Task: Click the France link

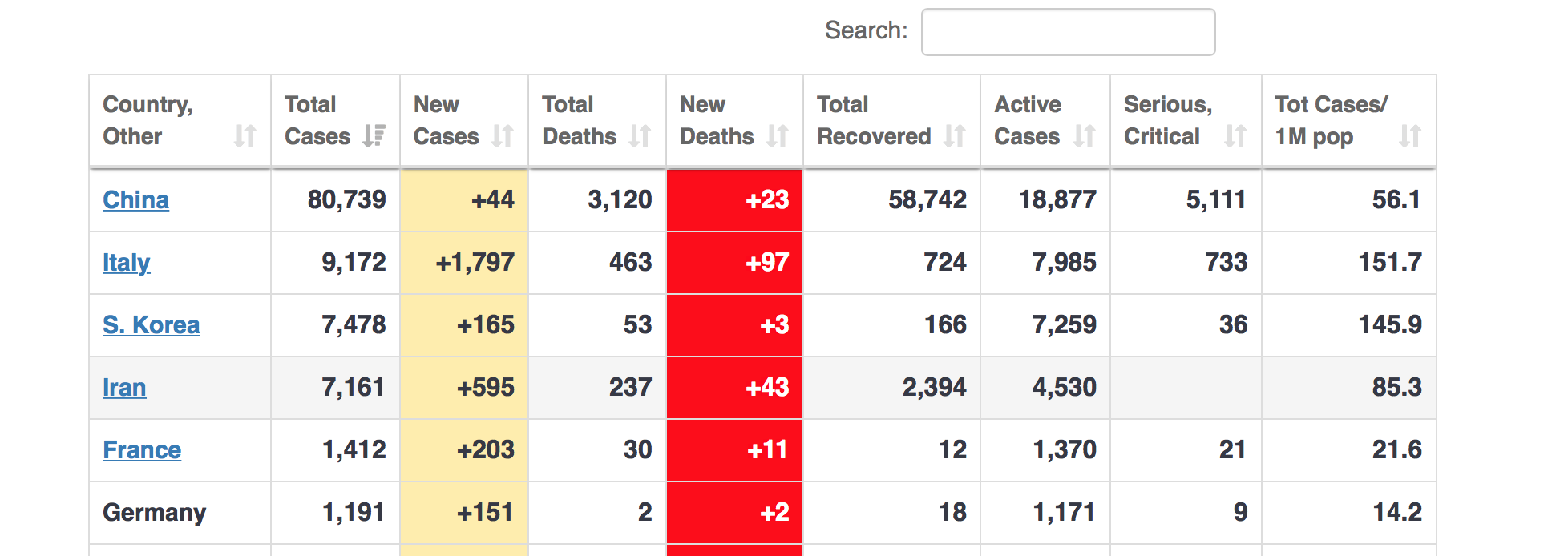Action: click(x=142, y=450)
